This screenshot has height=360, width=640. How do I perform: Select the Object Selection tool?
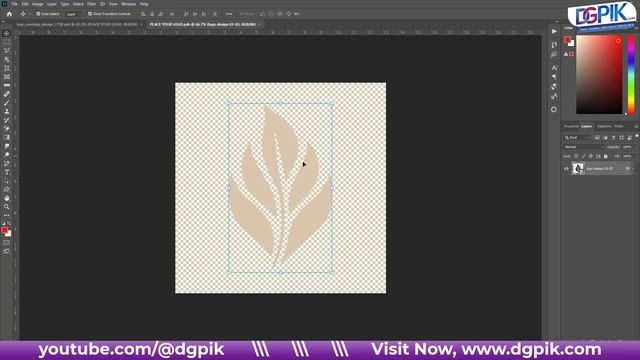point(7,60)
